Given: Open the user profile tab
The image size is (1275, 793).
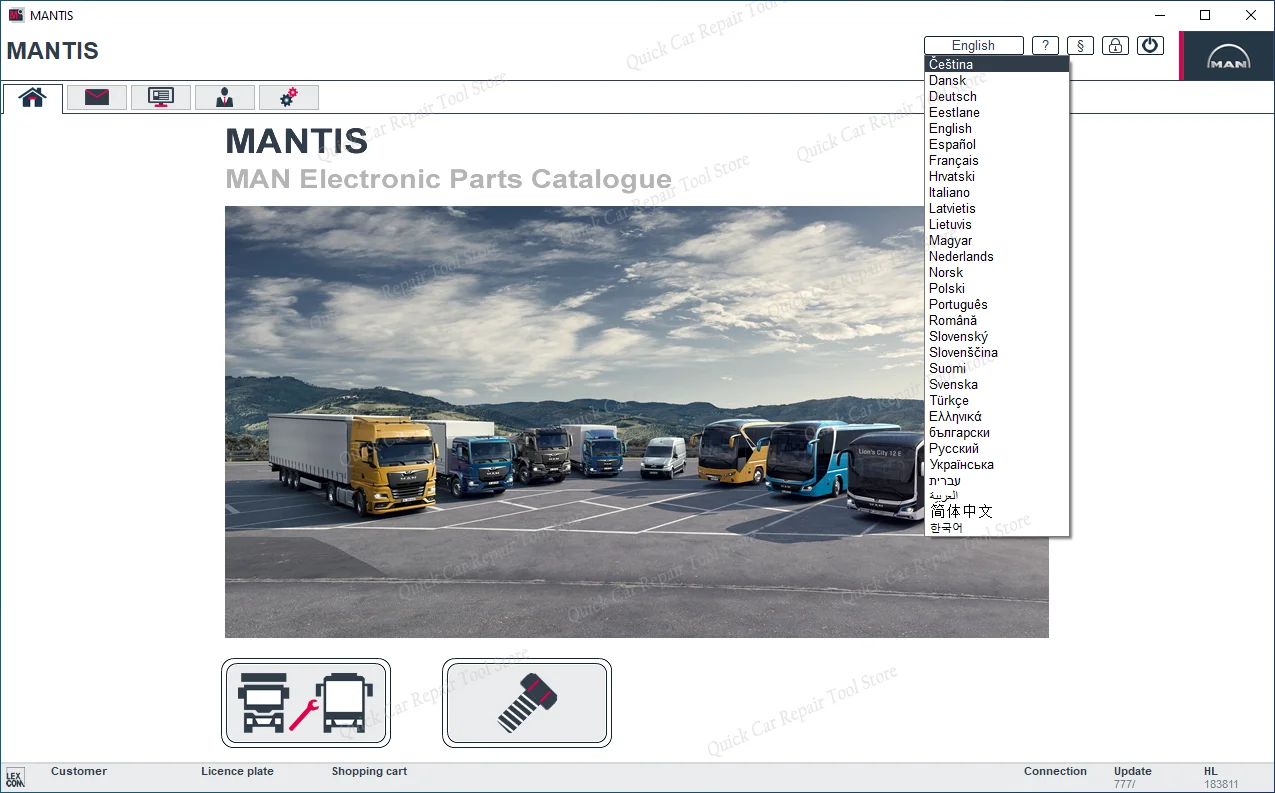Looking at the screenshot, I should click(x=225, y=97).
